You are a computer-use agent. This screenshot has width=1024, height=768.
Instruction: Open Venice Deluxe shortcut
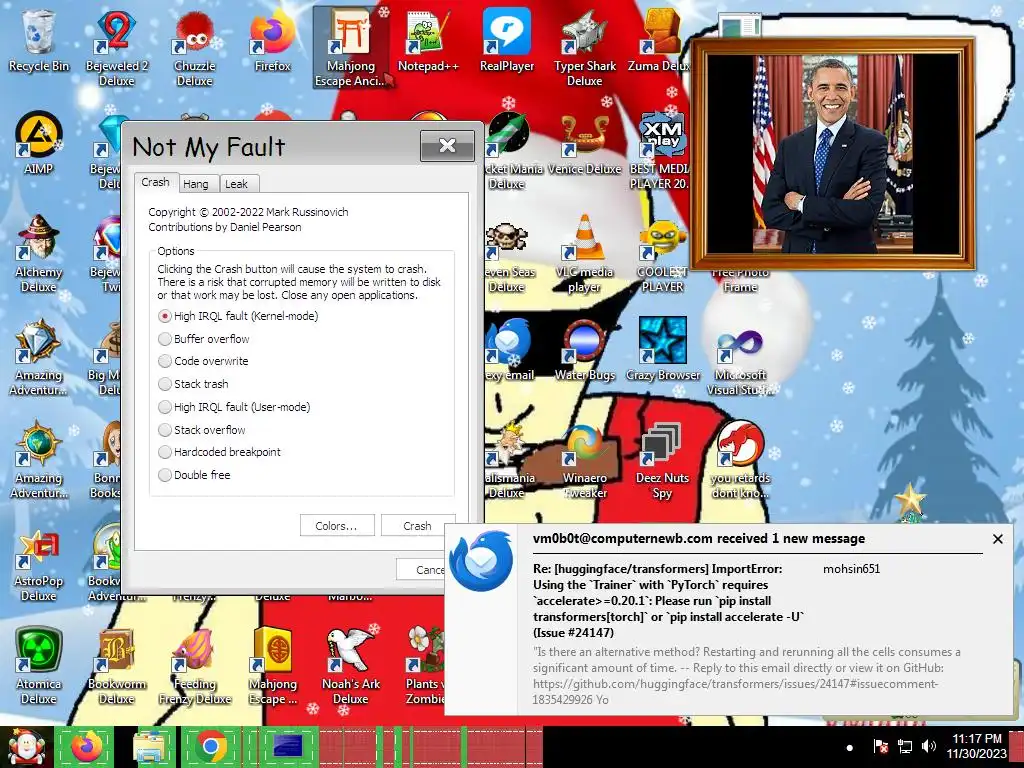tap(584, 144)
